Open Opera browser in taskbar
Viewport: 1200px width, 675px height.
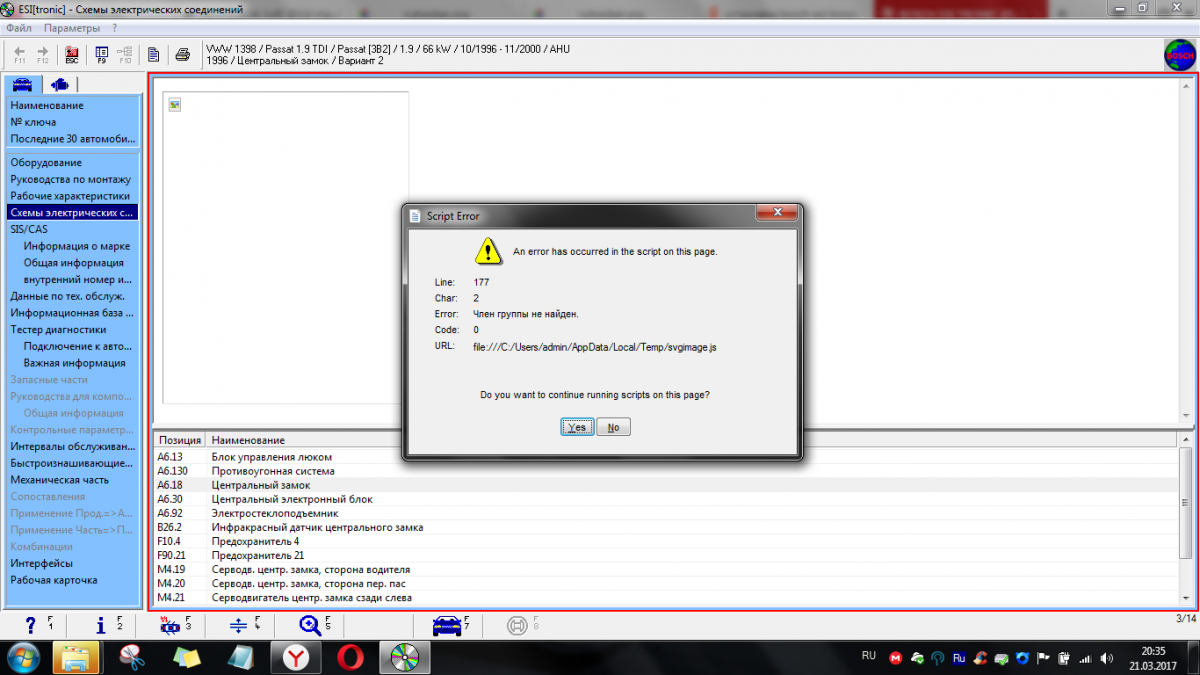pyautogui.click(x=350, y=657)
